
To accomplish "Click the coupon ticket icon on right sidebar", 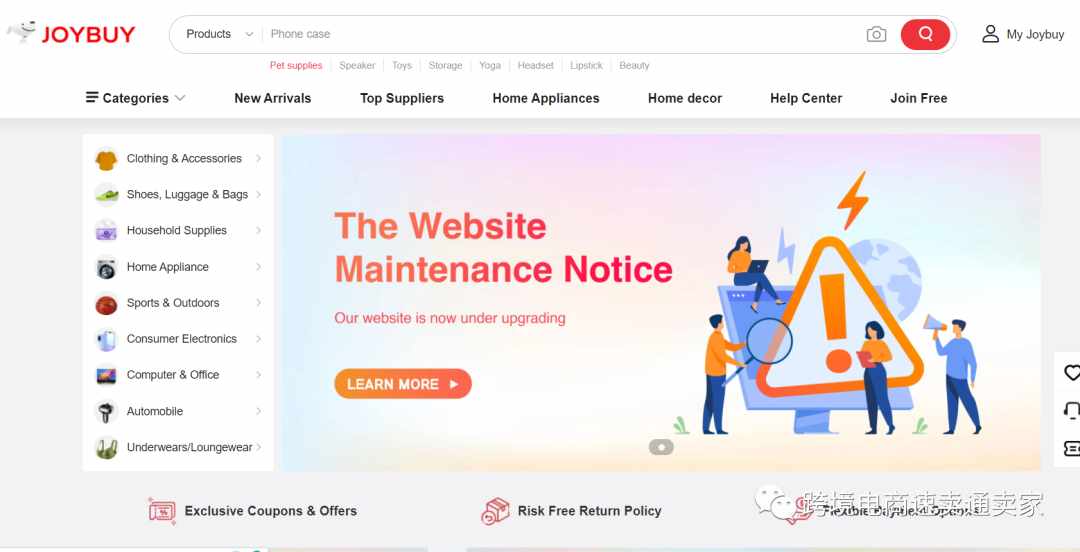I will 1072,449.
